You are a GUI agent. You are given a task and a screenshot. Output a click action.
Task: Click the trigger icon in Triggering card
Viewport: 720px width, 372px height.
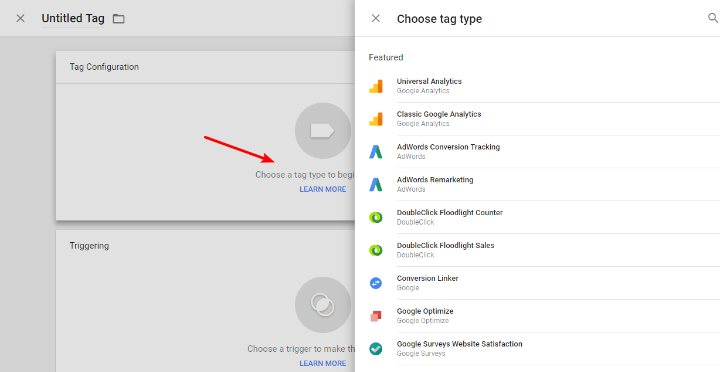point(323,305)
